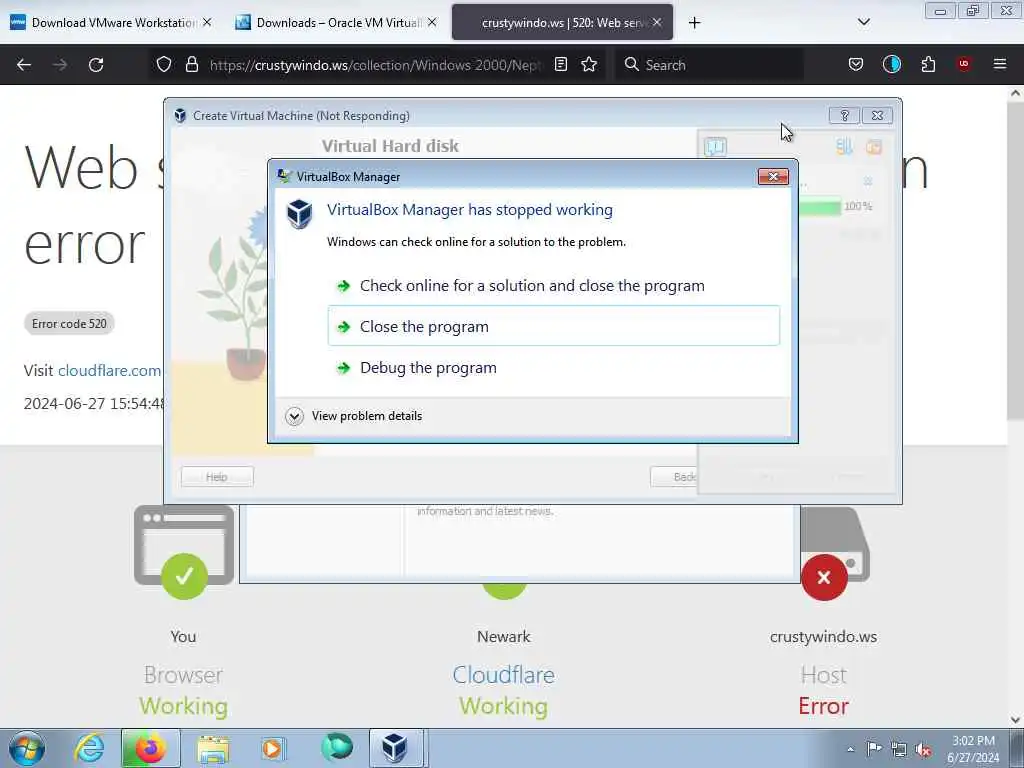The height and width of the screenshot is (768, 1024).
Task: Choose Close the program option
Action: (x=553, y=326)
